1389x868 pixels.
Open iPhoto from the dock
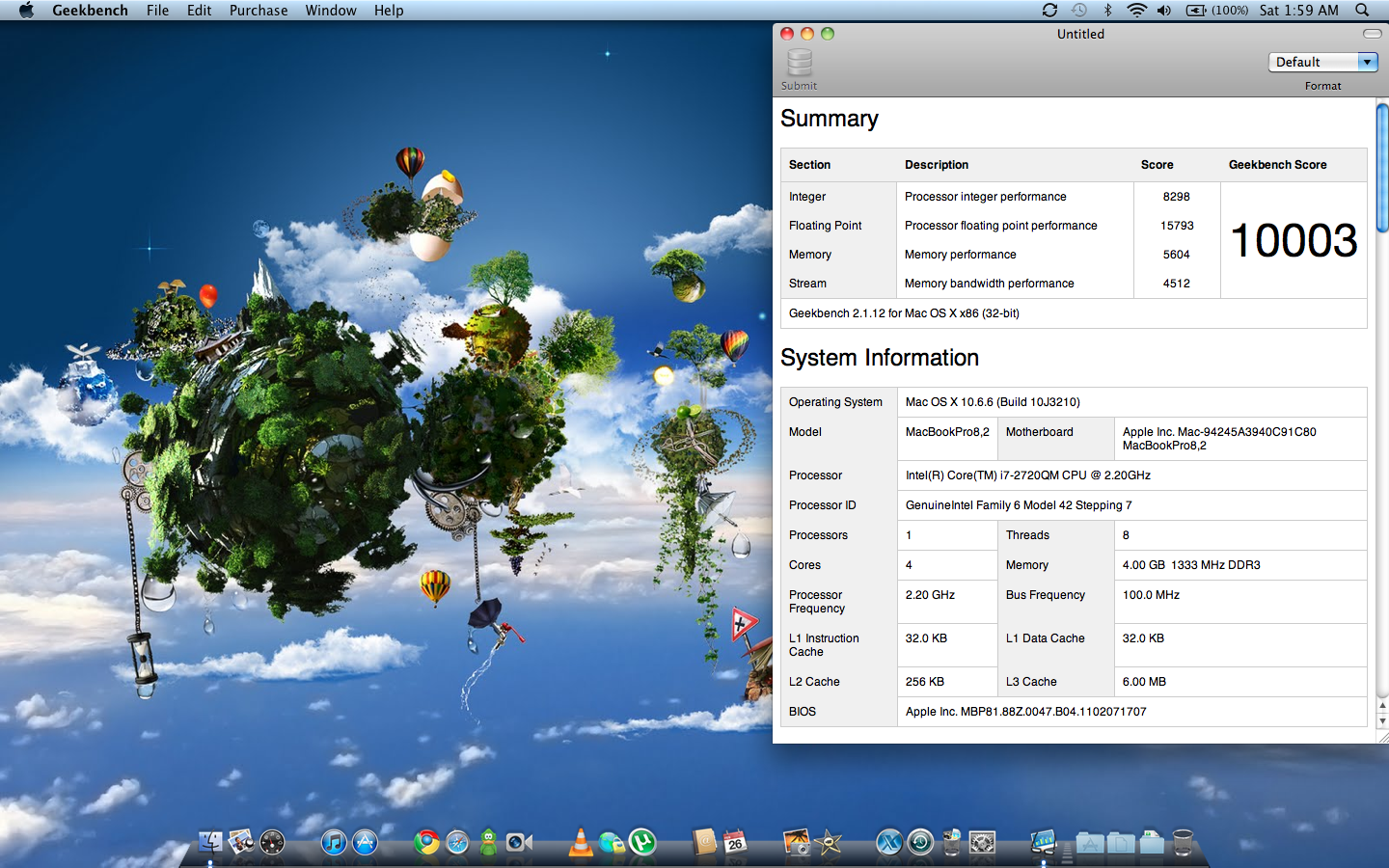[x=797, y=842]
